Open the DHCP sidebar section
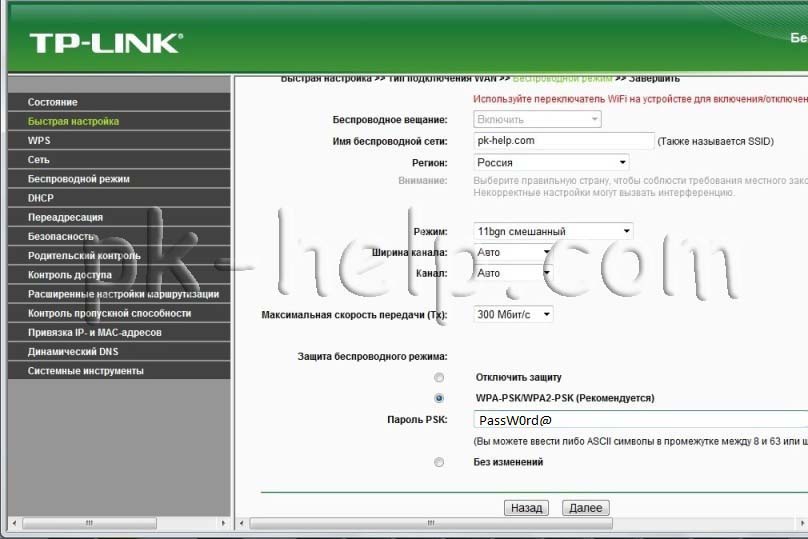This screenshot has height=539, width=808. pos(41,198)
